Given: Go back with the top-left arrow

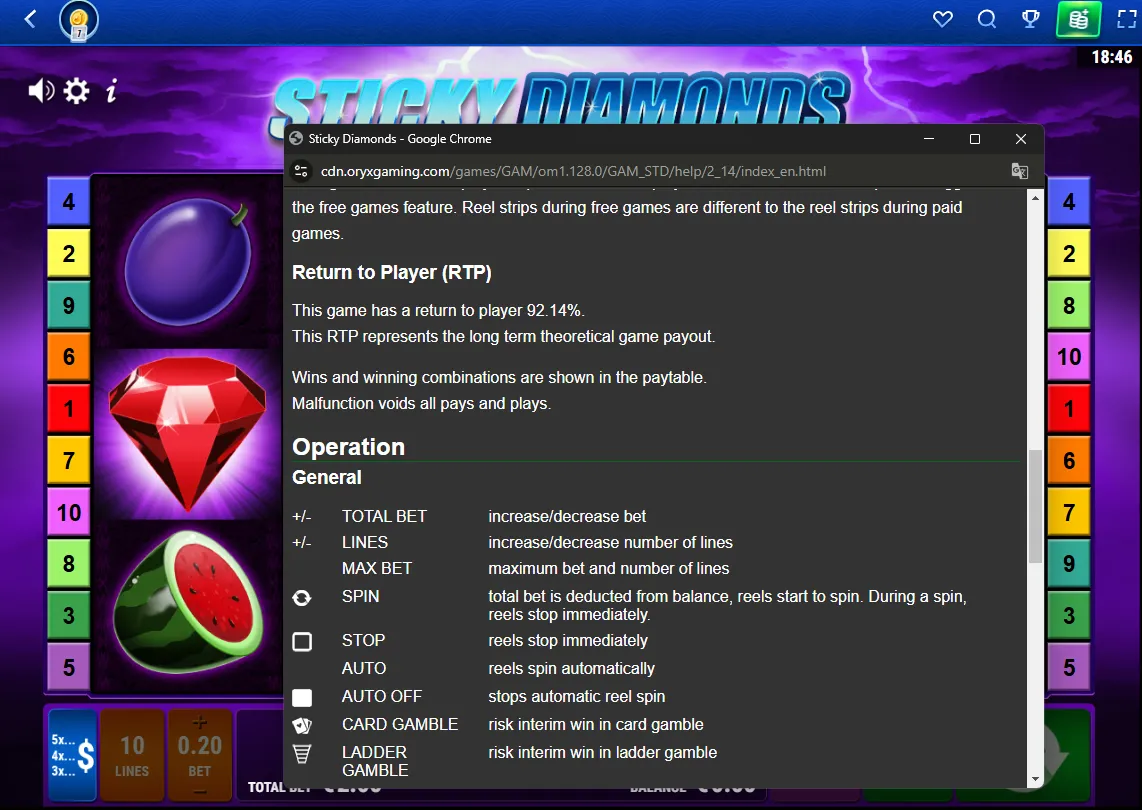Looking at the screenshot, I should (31, 19).
